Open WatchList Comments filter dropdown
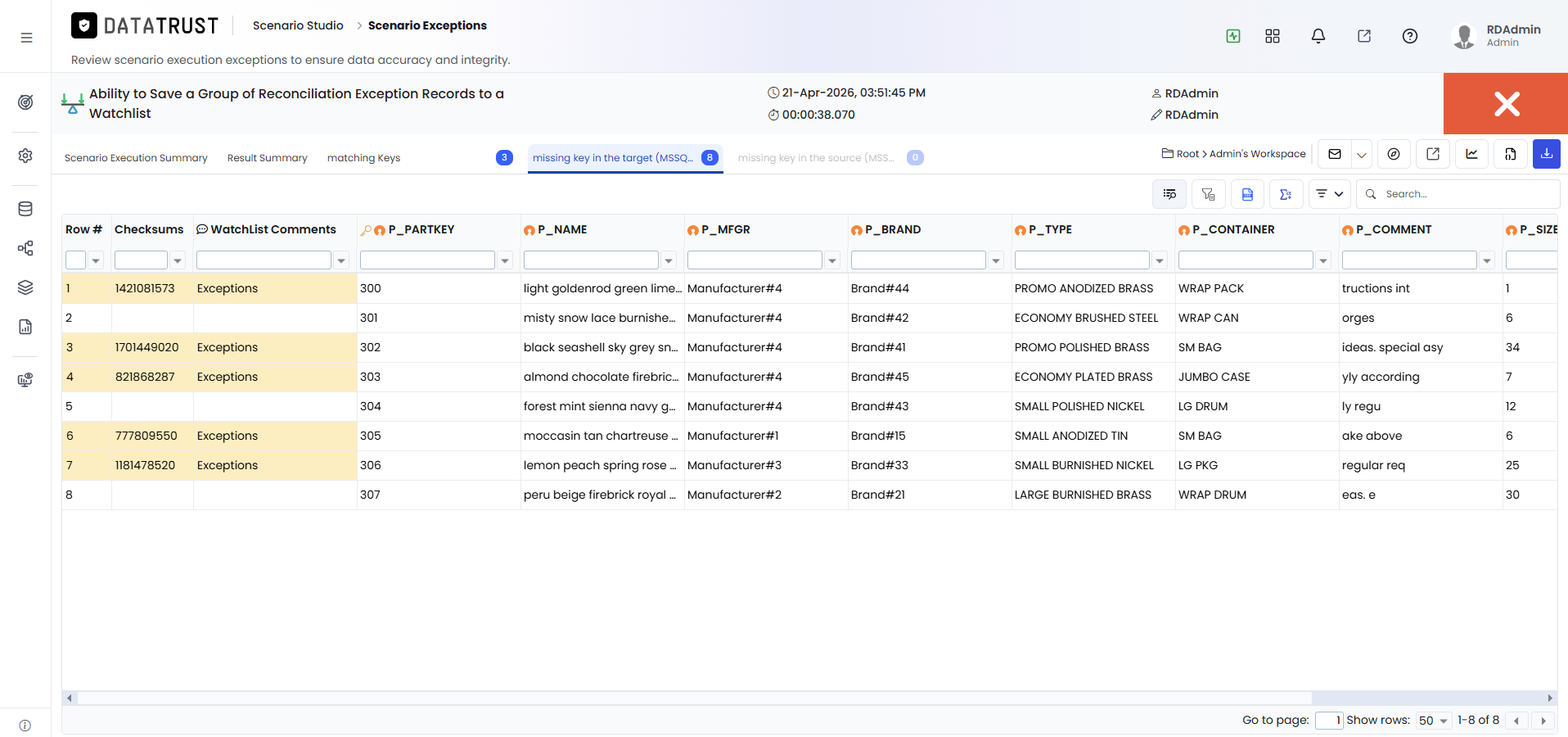Image resolution: width=1568 pixels, height=737 pixels. point(341,260)
